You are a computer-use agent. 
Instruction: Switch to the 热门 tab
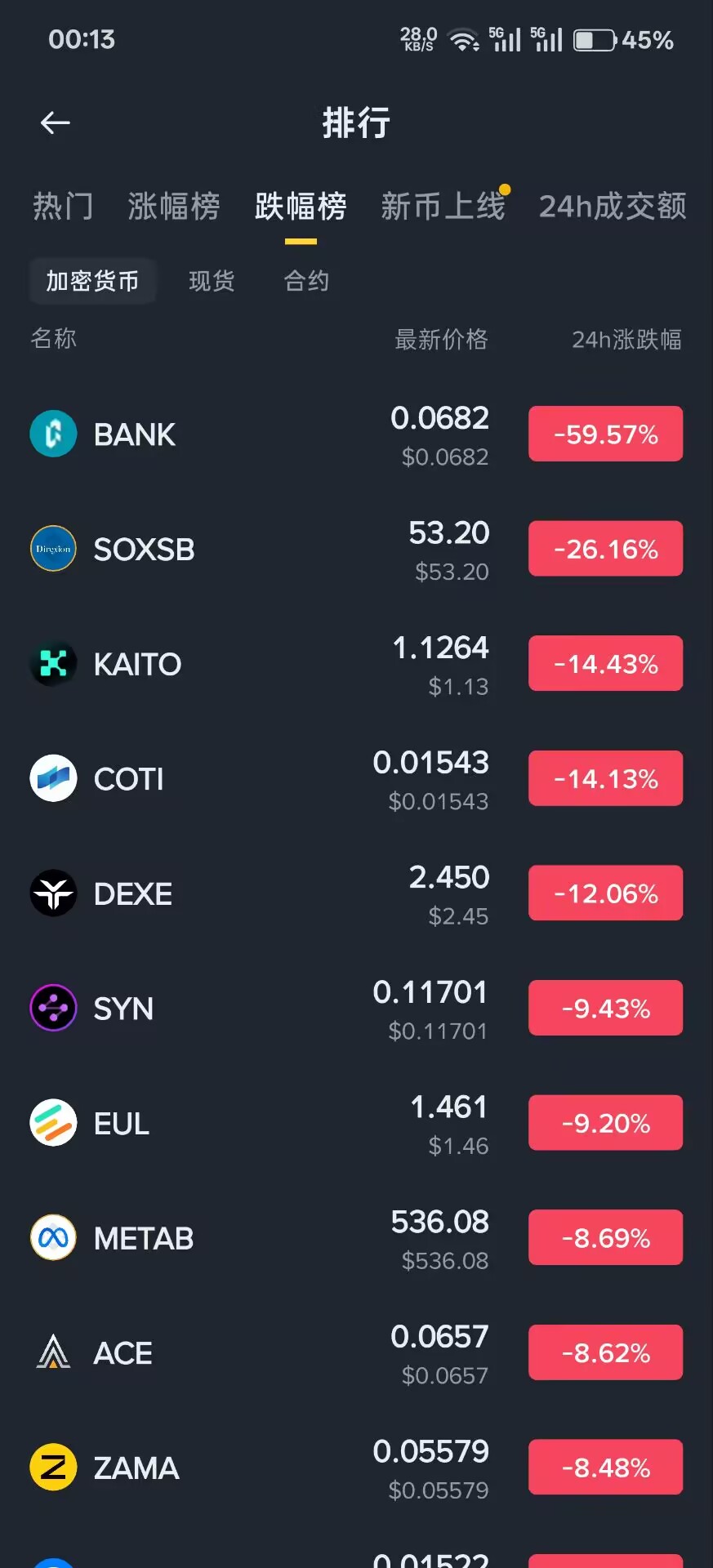(63, 207)
